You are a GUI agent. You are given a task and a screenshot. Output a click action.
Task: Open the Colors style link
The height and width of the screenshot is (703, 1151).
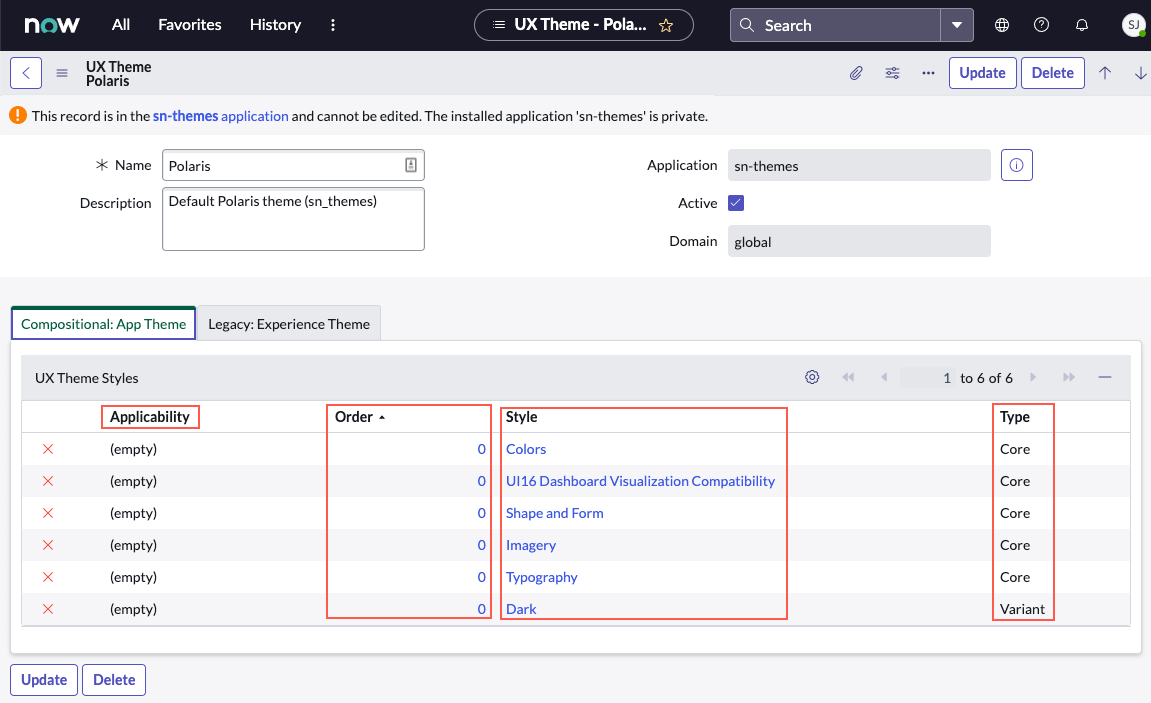coord(526,449)
